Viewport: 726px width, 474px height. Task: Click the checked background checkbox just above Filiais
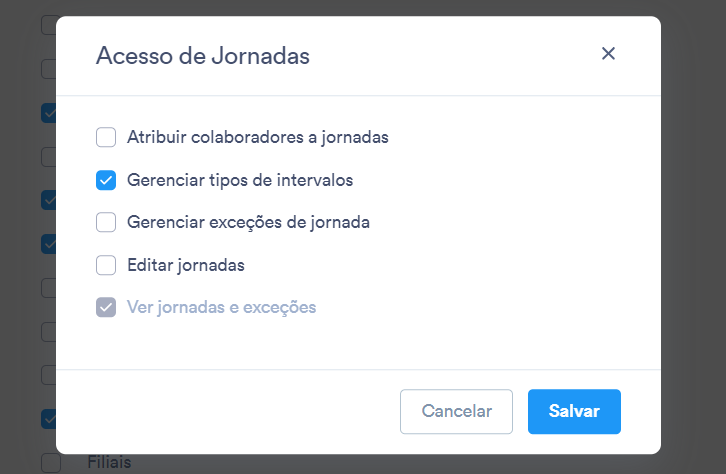49,419
